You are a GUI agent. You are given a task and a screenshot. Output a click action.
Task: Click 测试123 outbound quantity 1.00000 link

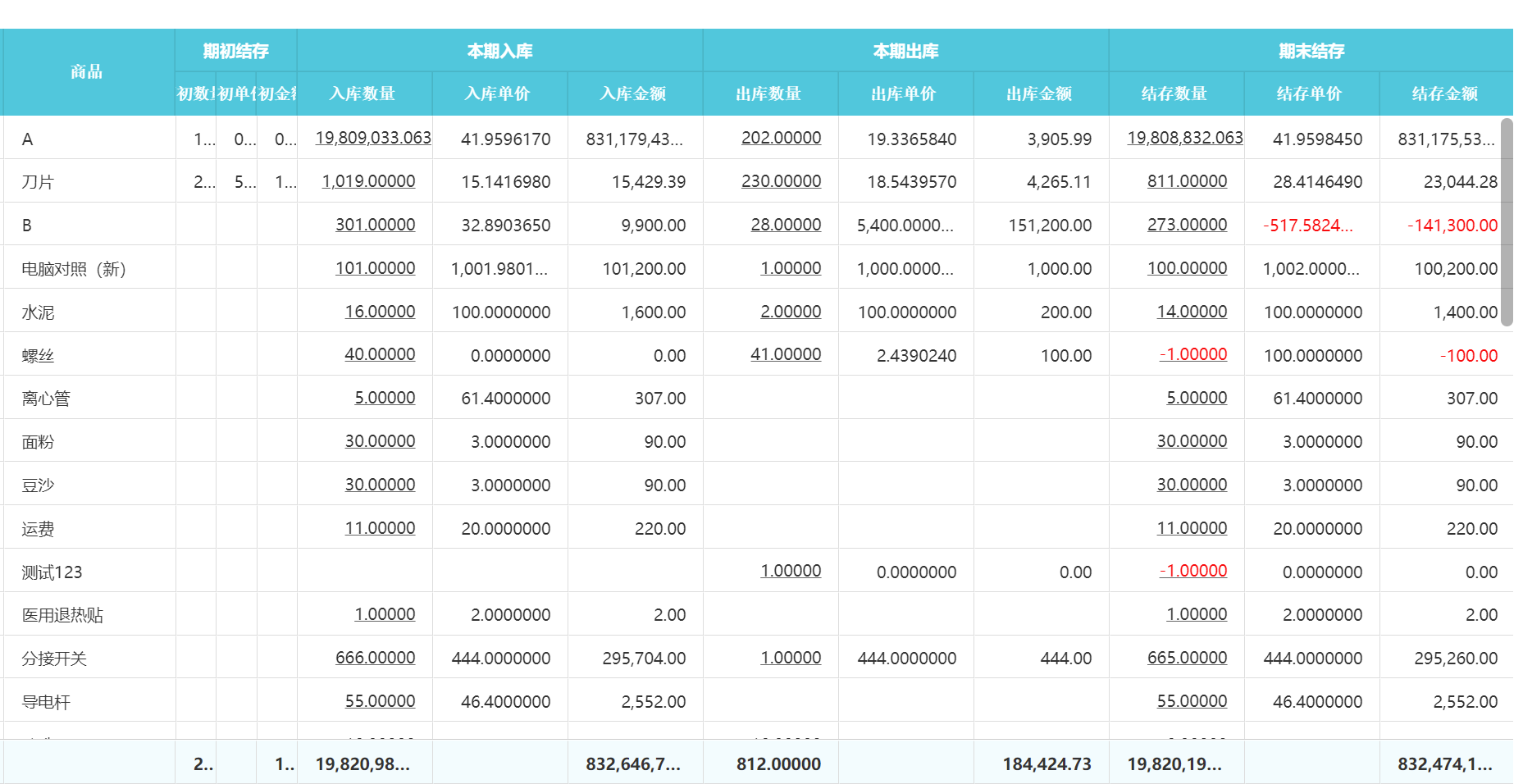(x=790, y=571)
